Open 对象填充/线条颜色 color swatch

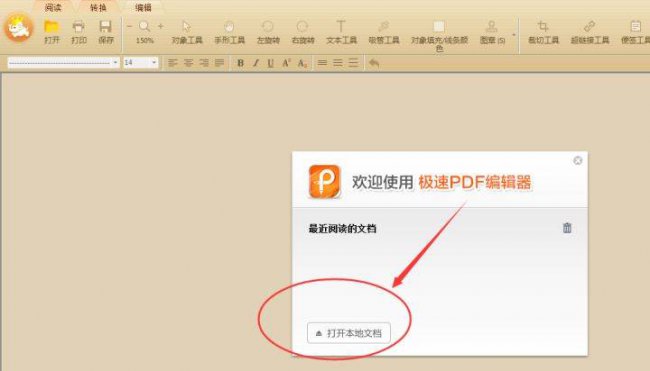click(x=439, y=27)
